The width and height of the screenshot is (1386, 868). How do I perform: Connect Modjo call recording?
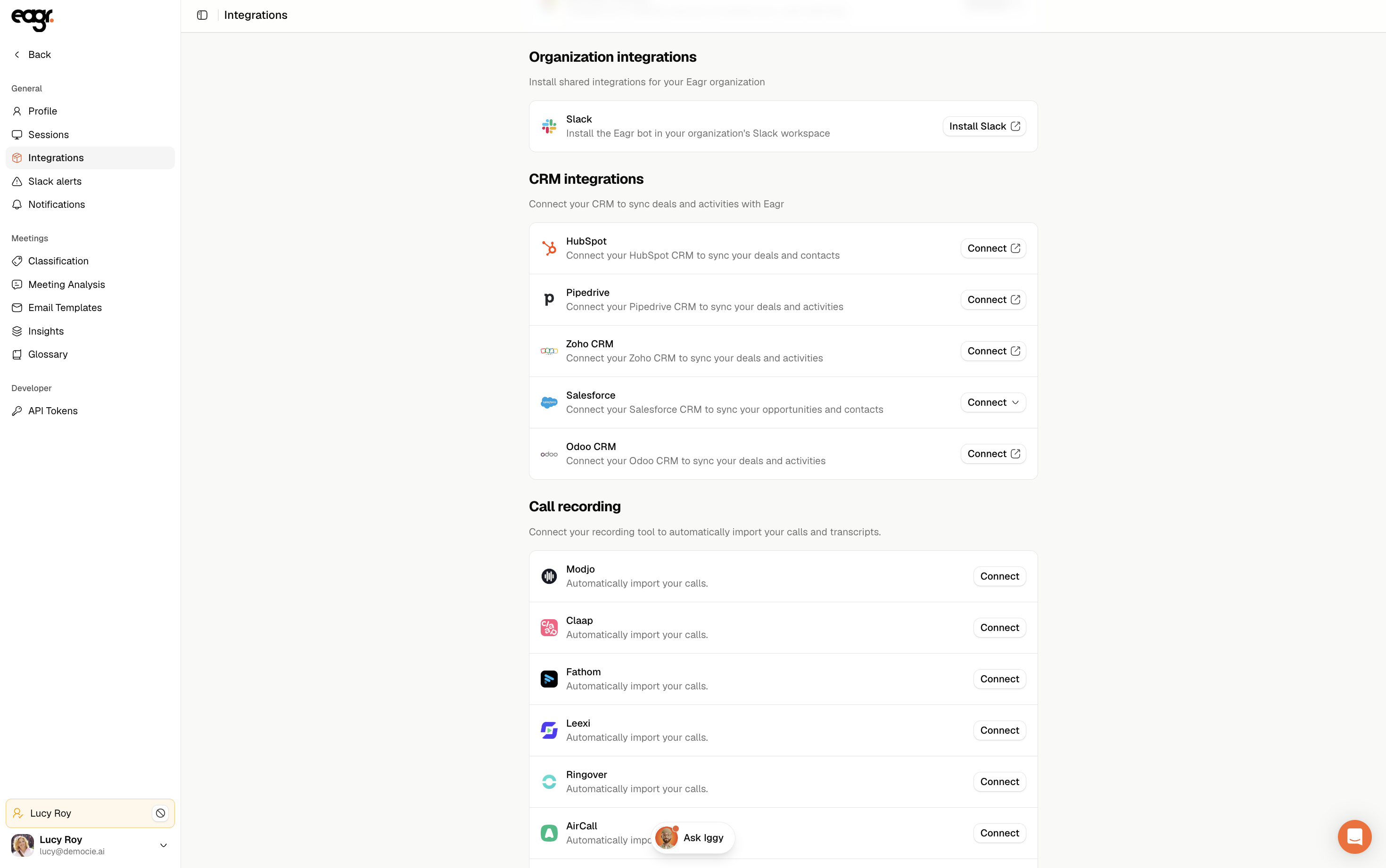(x=999, y=576)
